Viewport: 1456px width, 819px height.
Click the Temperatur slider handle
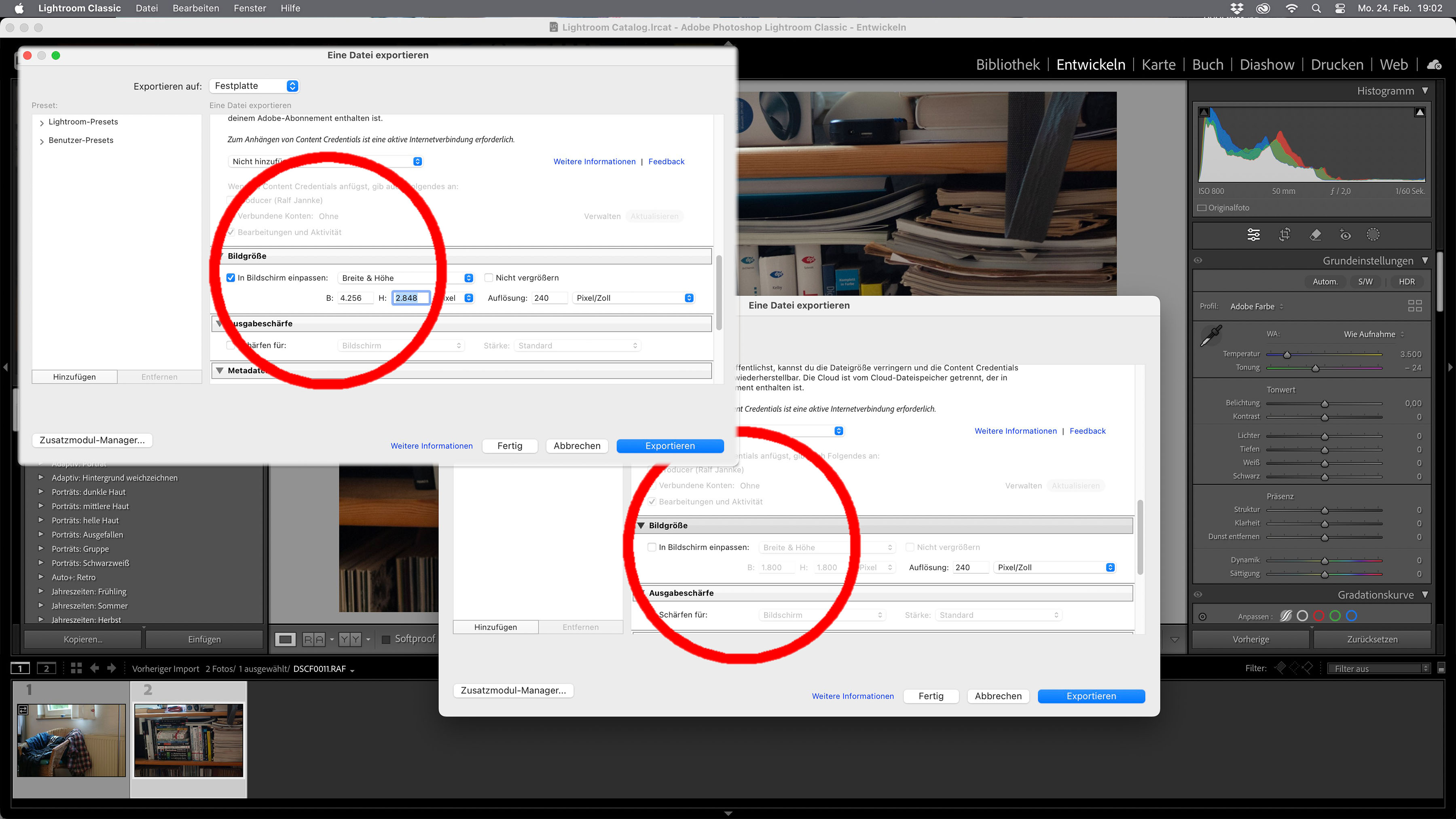tap(1287, 355)
